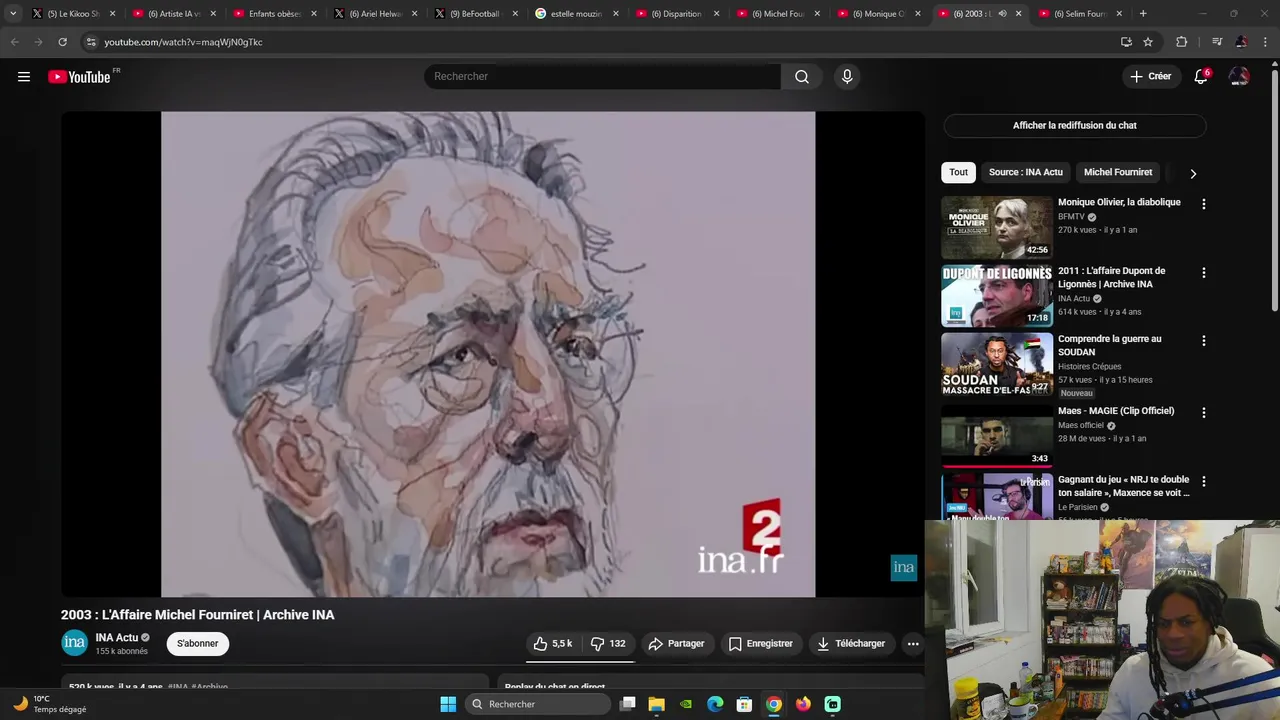Click the browser address bar URL

pyautogui.click(x=183, y=42)
